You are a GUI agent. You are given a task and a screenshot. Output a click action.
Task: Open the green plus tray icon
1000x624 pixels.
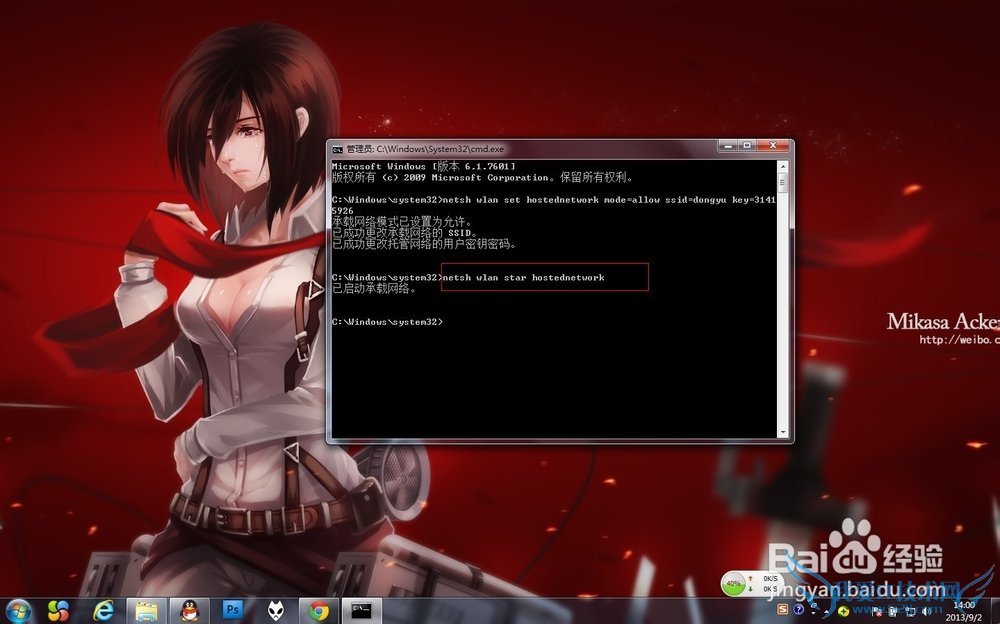[x=843, y=611]
